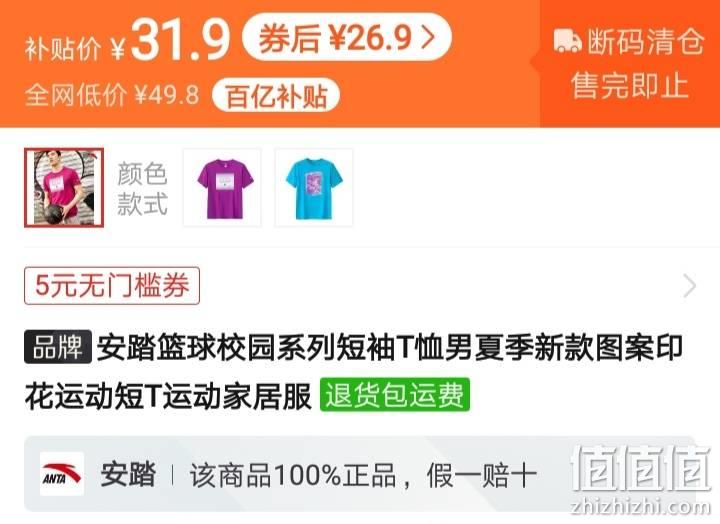Viewport: 720px width, 524px height.
Task: Tap the delivery truck icon
Action: tap(568, 40)
